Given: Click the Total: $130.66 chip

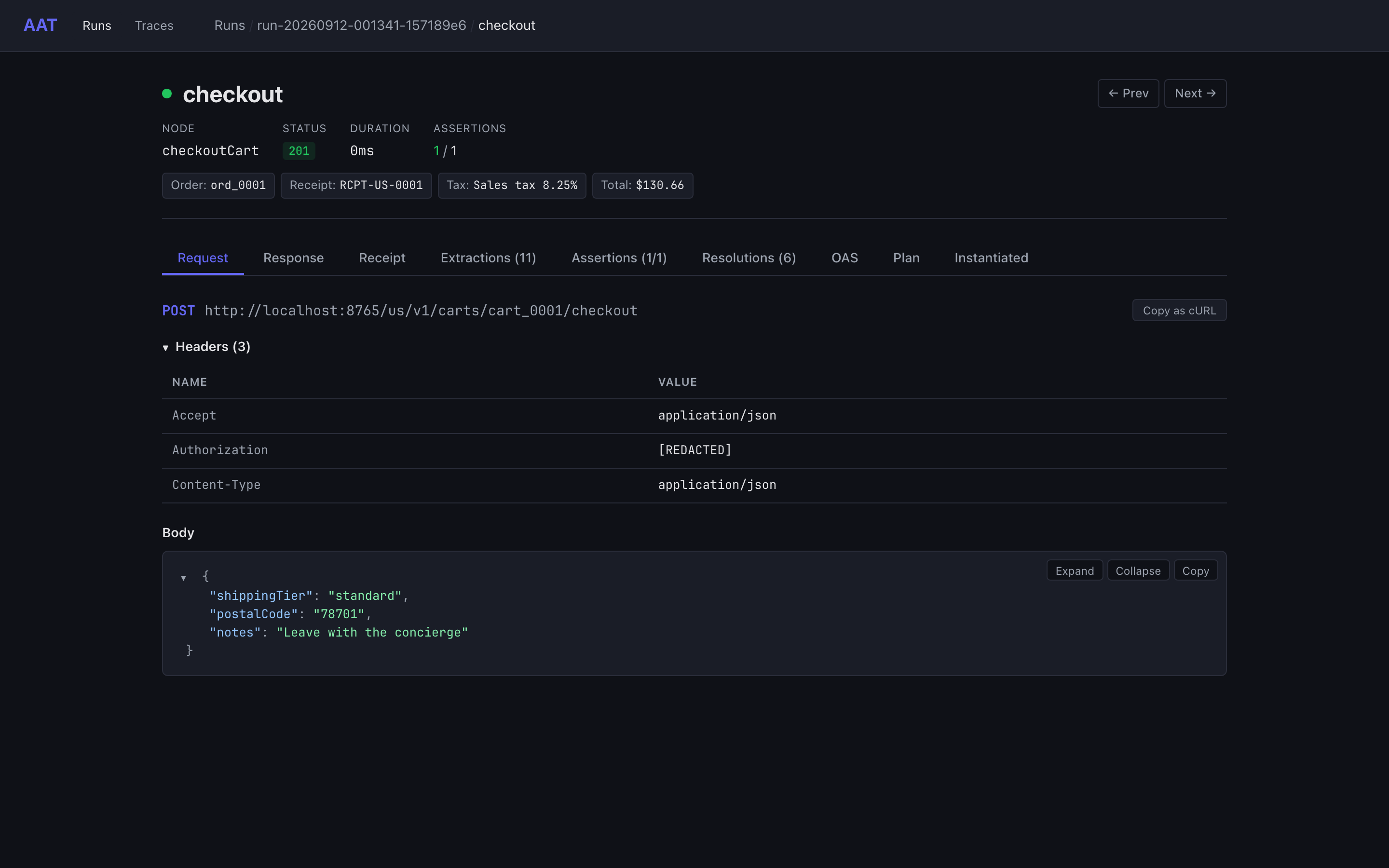Looking at the screenshot, I should 642,186.
